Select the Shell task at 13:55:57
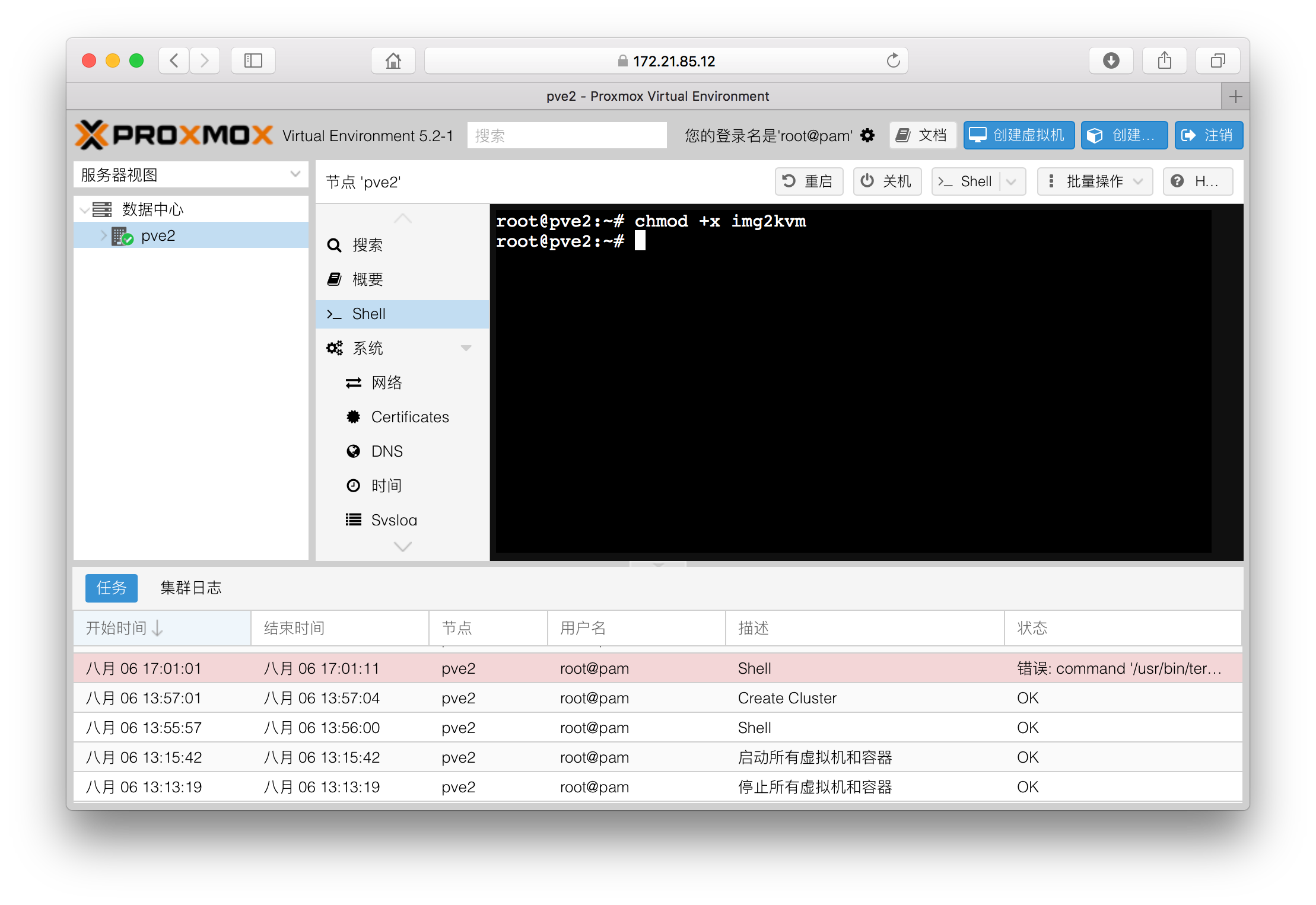Screen dimensions: 1316x905 click(x=657, y=728)
